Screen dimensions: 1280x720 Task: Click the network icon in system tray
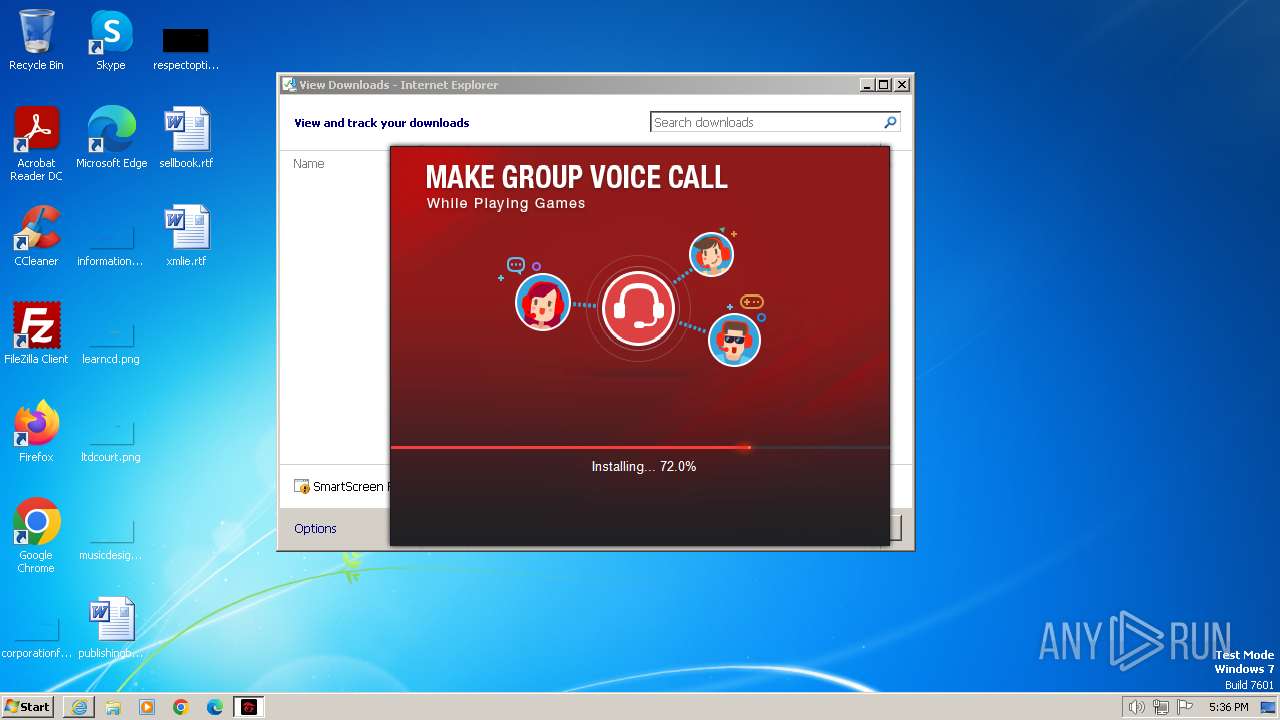pyautogui.click(x=1161, y=707)
